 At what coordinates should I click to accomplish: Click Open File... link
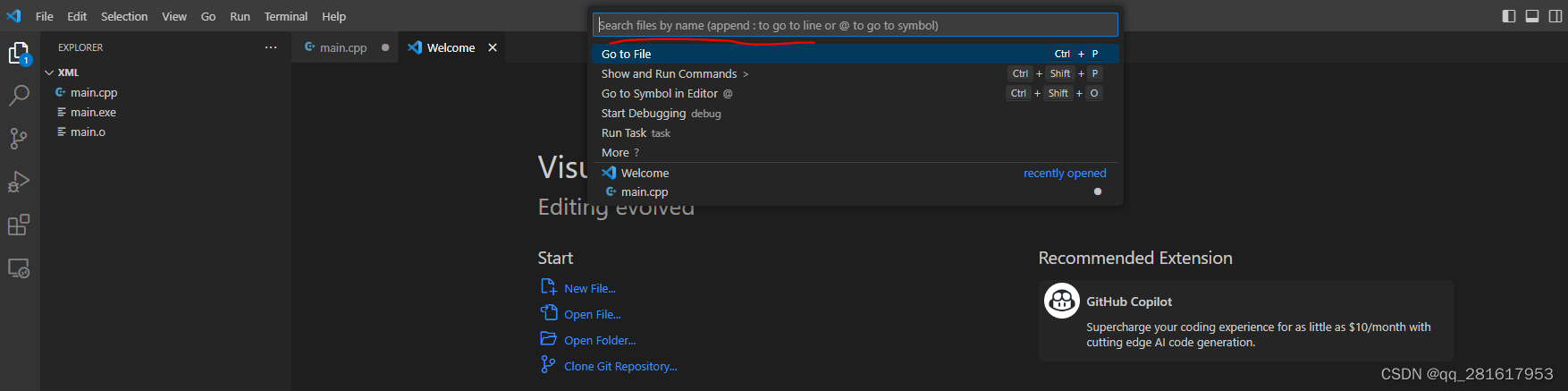point(593,314)
